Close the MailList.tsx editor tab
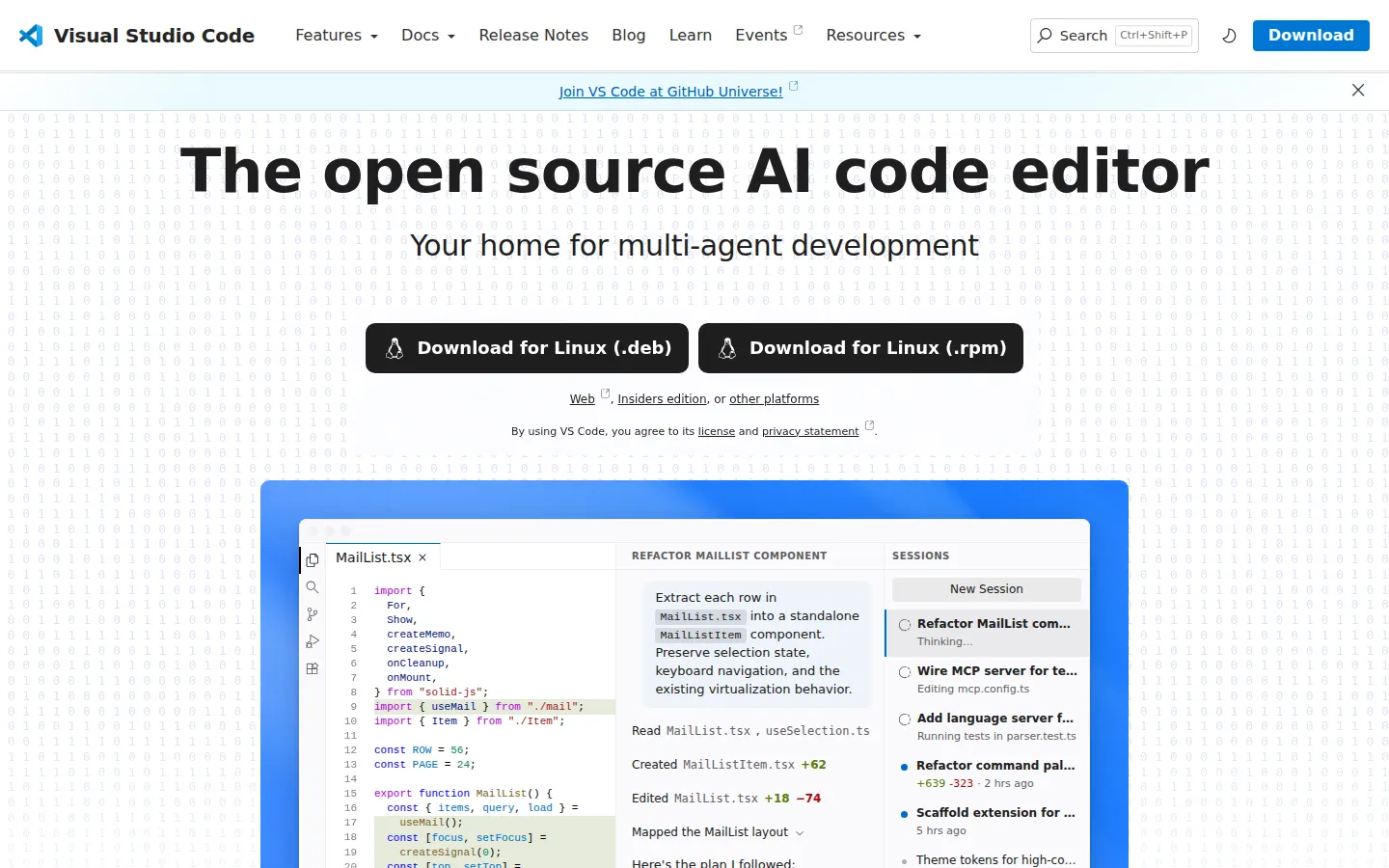 [x=422, y=557]
